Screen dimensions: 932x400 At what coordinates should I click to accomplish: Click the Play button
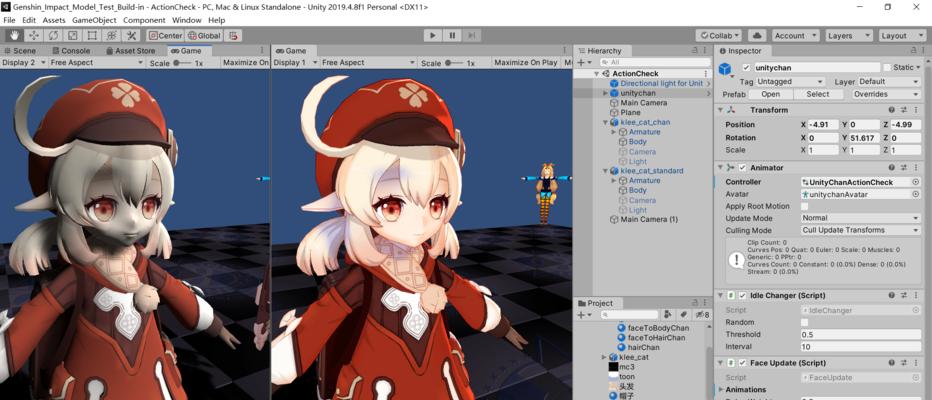[x=433, y=36]
